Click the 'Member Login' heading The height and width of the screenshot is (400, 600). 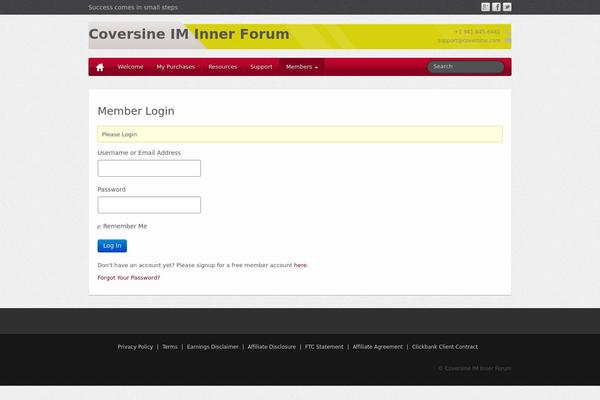pos(136,111)
